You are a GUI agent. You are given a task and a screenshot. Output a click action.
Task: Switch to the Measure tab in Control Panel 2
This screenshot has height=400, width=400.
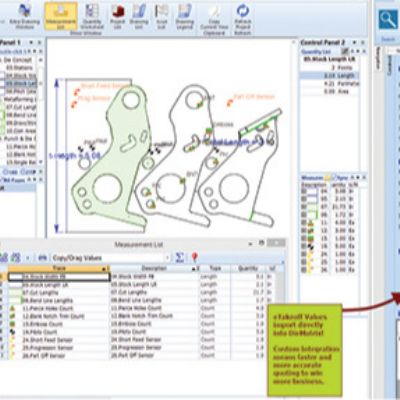pyautogui.click(x=312, y=178)
